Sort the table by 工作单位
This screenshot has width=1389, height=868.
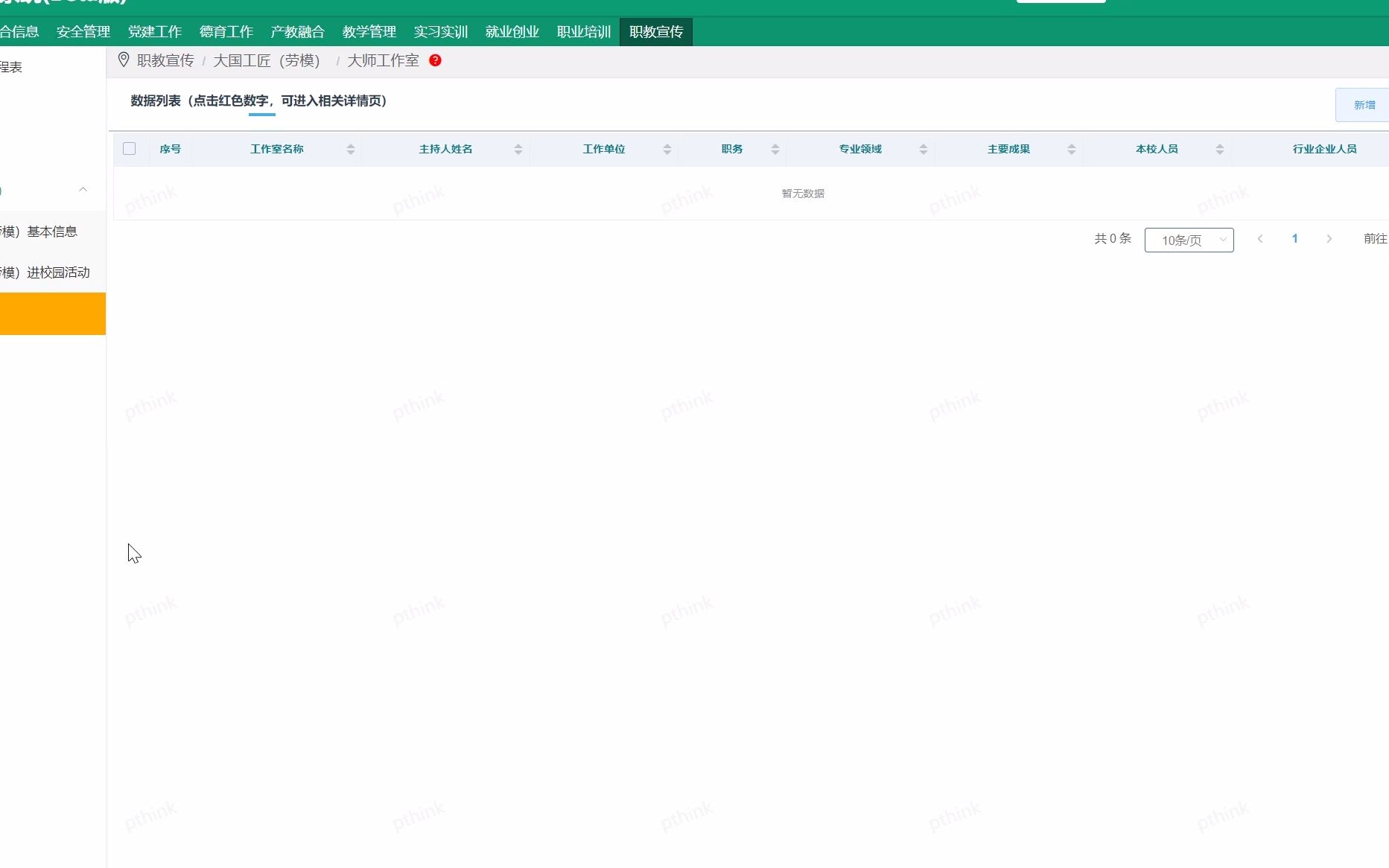click(x=667, y=149)
